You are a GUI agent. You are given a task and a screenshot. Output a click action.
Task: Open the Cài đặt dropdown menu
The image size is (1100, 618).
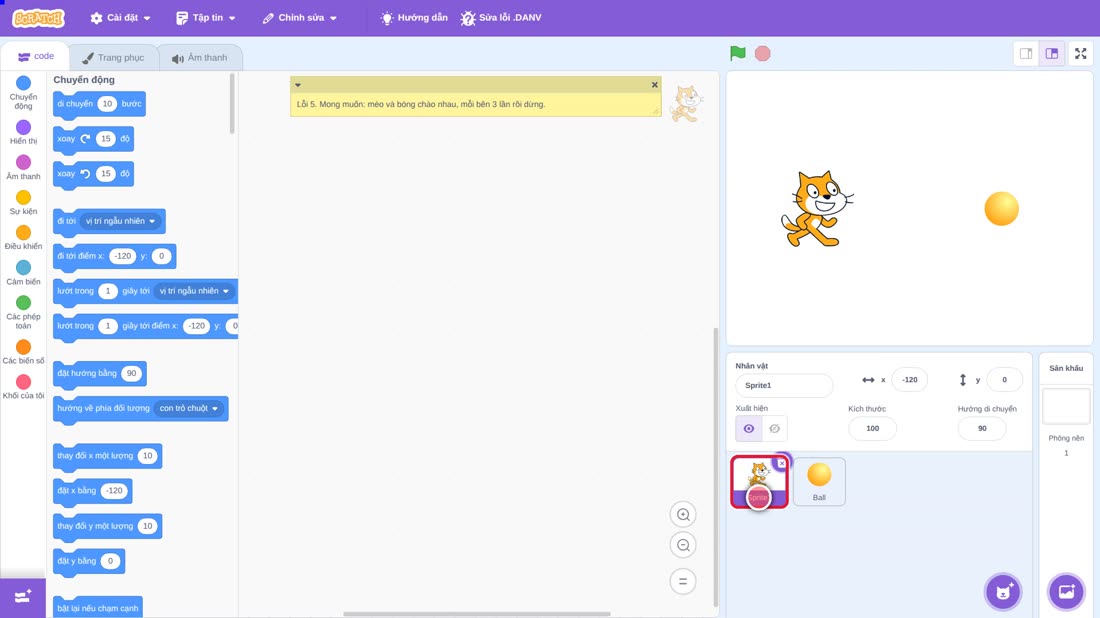(121, 18)
